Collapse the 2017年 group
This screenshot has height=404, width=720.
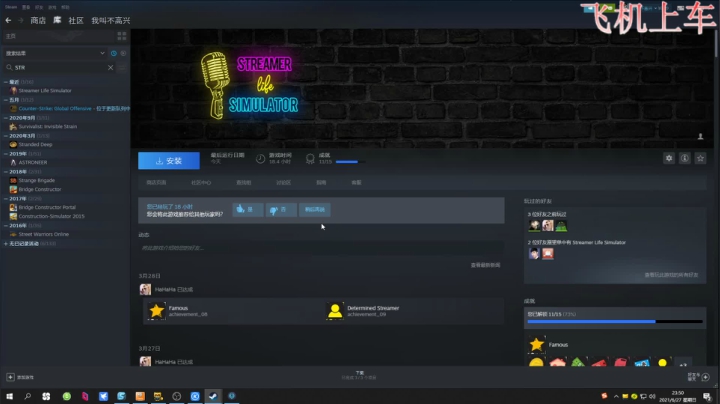click(6, 198)
